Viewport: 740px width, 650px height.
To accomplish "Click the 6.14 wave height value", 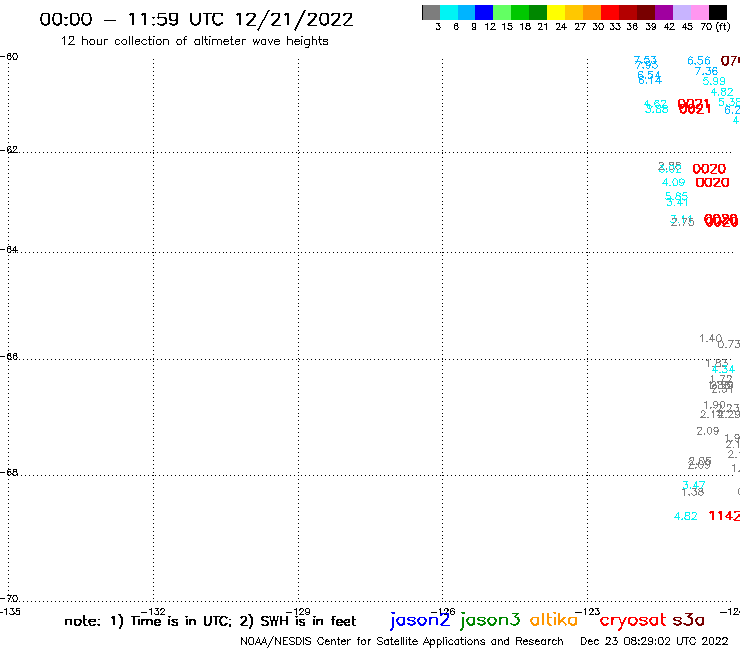I will 650,81.
